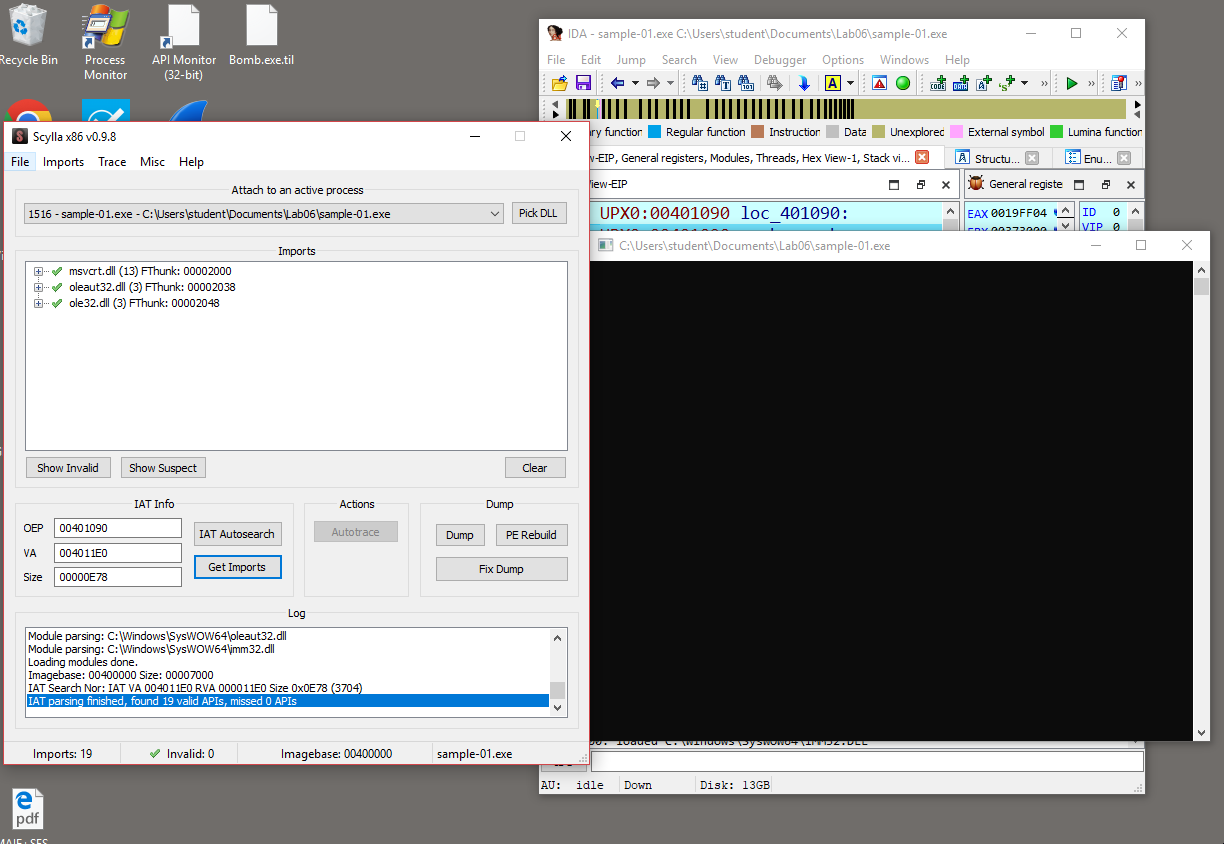Close the debug view tab with red X
Viewport: 1224px width, 844px height.
point(922,157)
